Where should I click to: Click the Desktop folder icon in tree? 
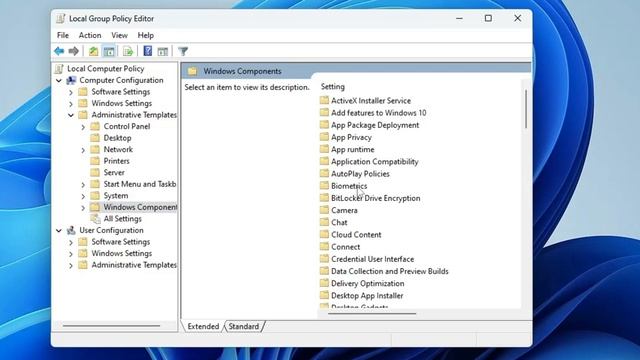95,138
